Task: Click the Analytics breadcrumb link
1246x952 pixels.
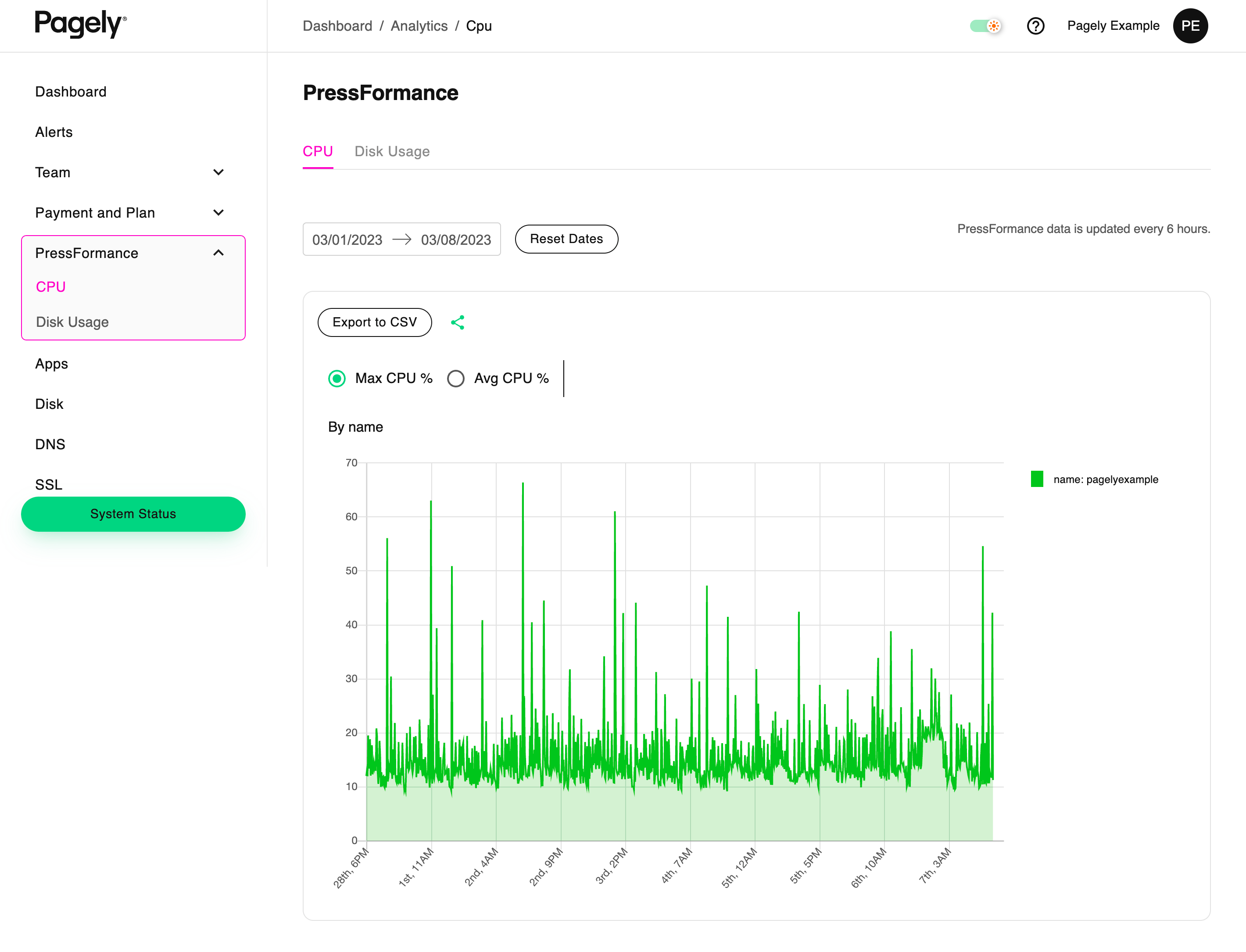Action: coord(419,26)
